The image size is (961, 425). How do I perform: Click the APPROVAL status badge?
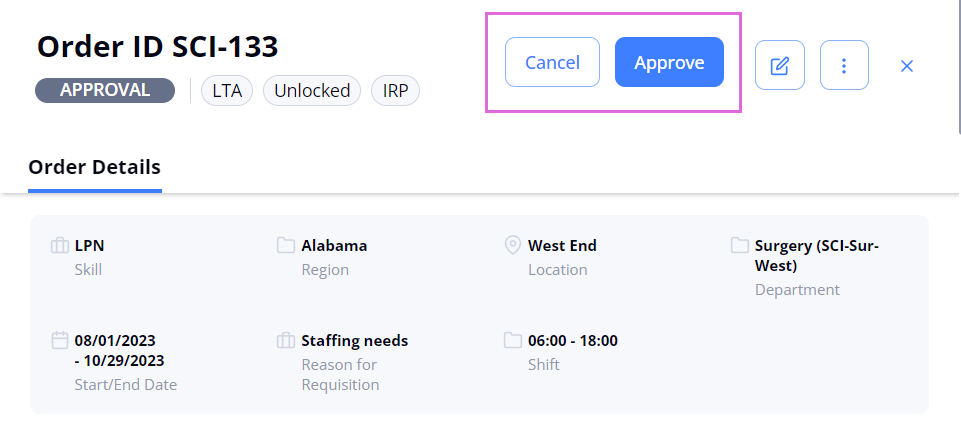coord(105,90)
